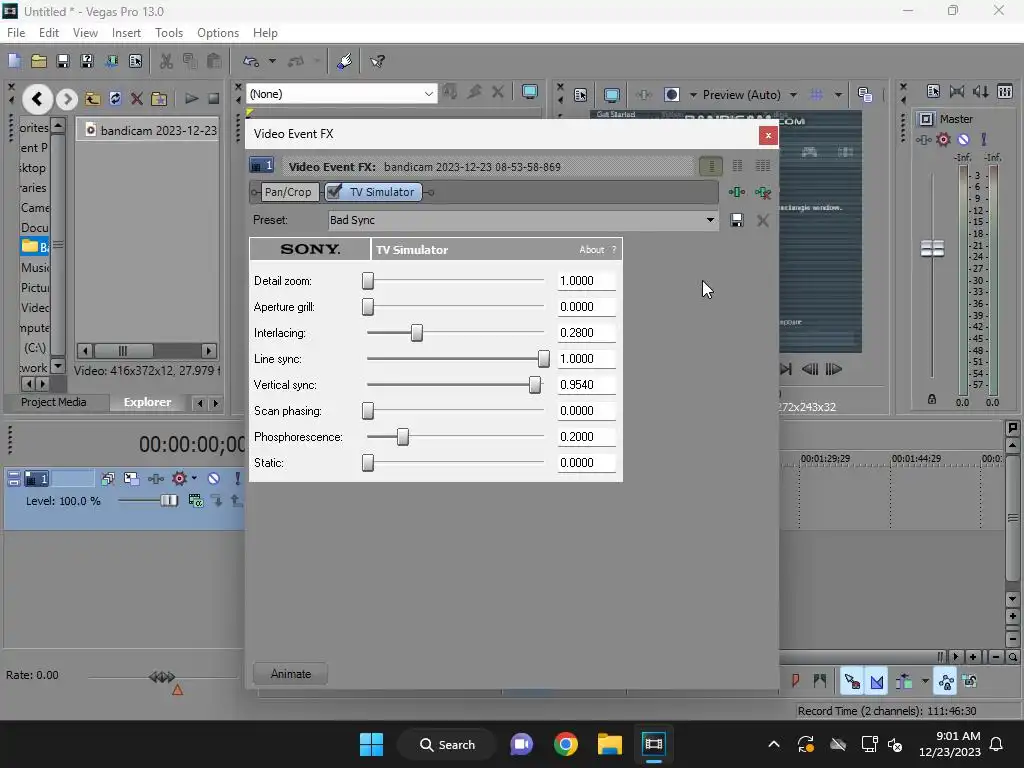This screenshot has height=768, width=1024.
Task: Click Windows Start button
Action: (372, 744)
